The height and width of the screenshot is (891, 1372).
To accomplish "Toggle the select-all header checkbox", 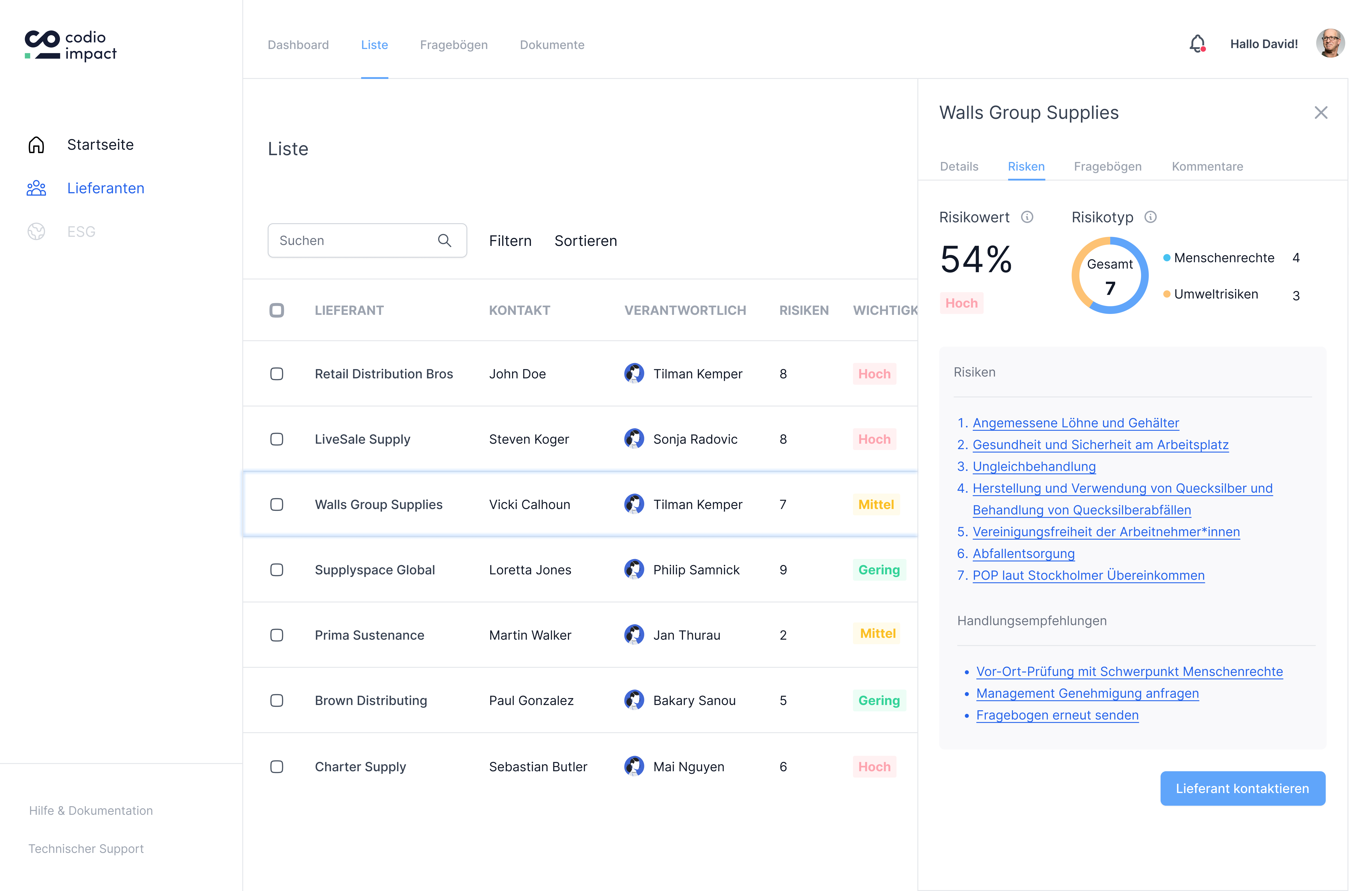I will click(x=277, y=311).
